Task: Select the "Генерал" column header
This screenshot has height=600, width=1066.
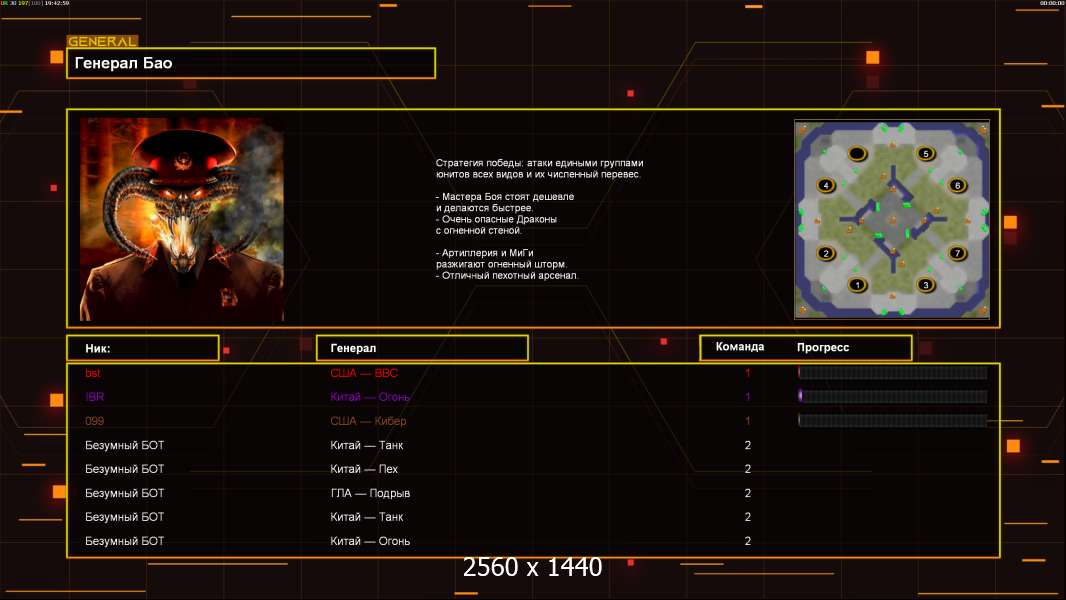Action: (x=421, y=348)
